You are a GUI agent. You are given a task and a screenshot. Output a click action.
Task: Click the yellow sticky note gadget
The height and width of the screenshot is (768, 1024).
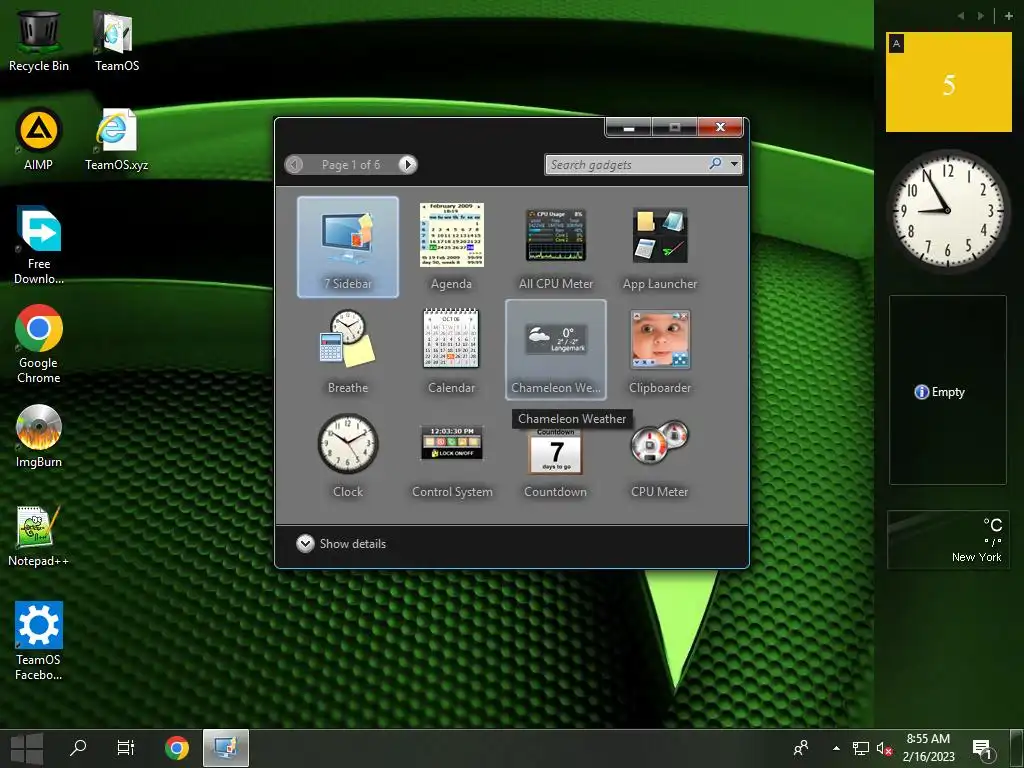tap(948, 82)
